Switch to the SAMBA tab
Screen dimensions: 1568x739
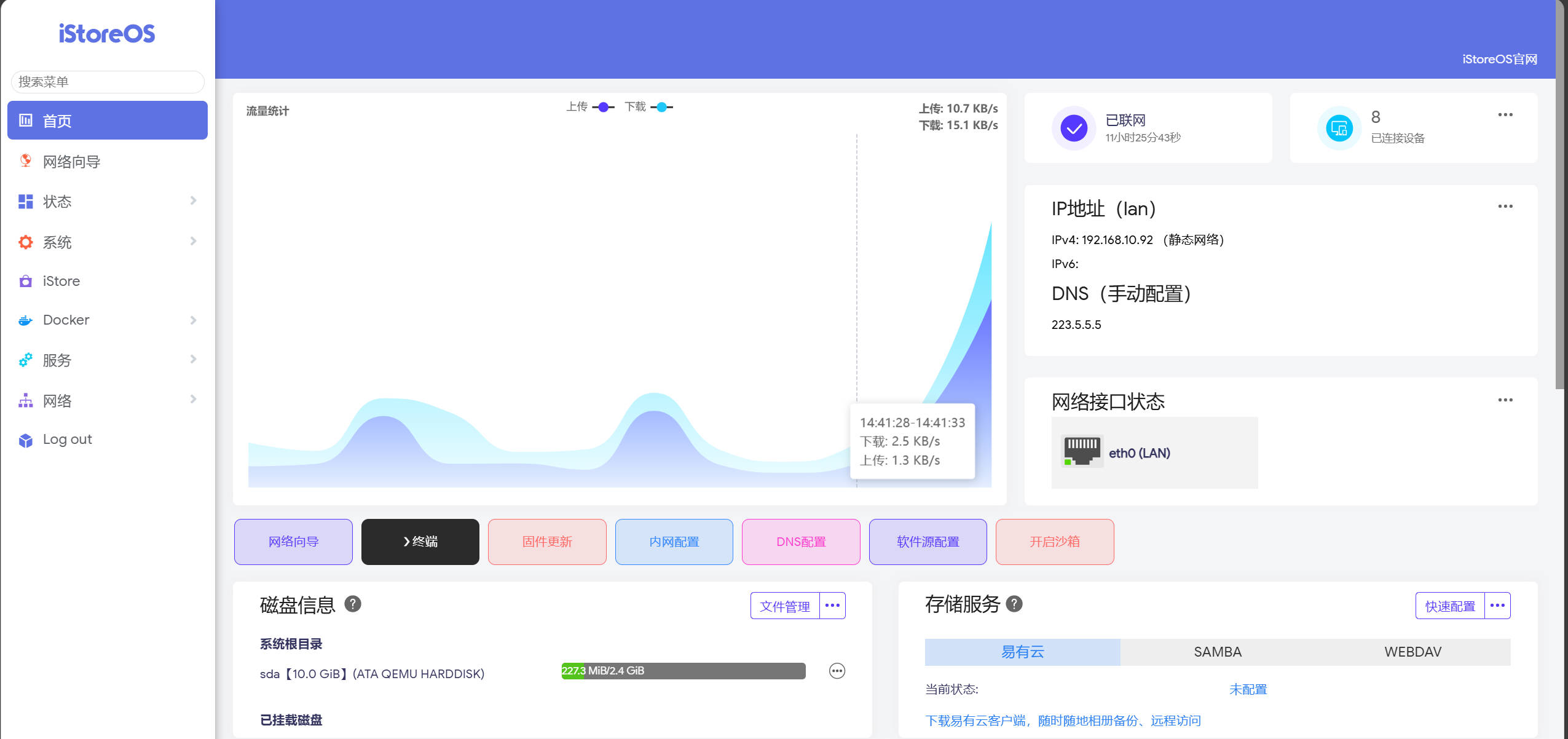[1216, 652]
